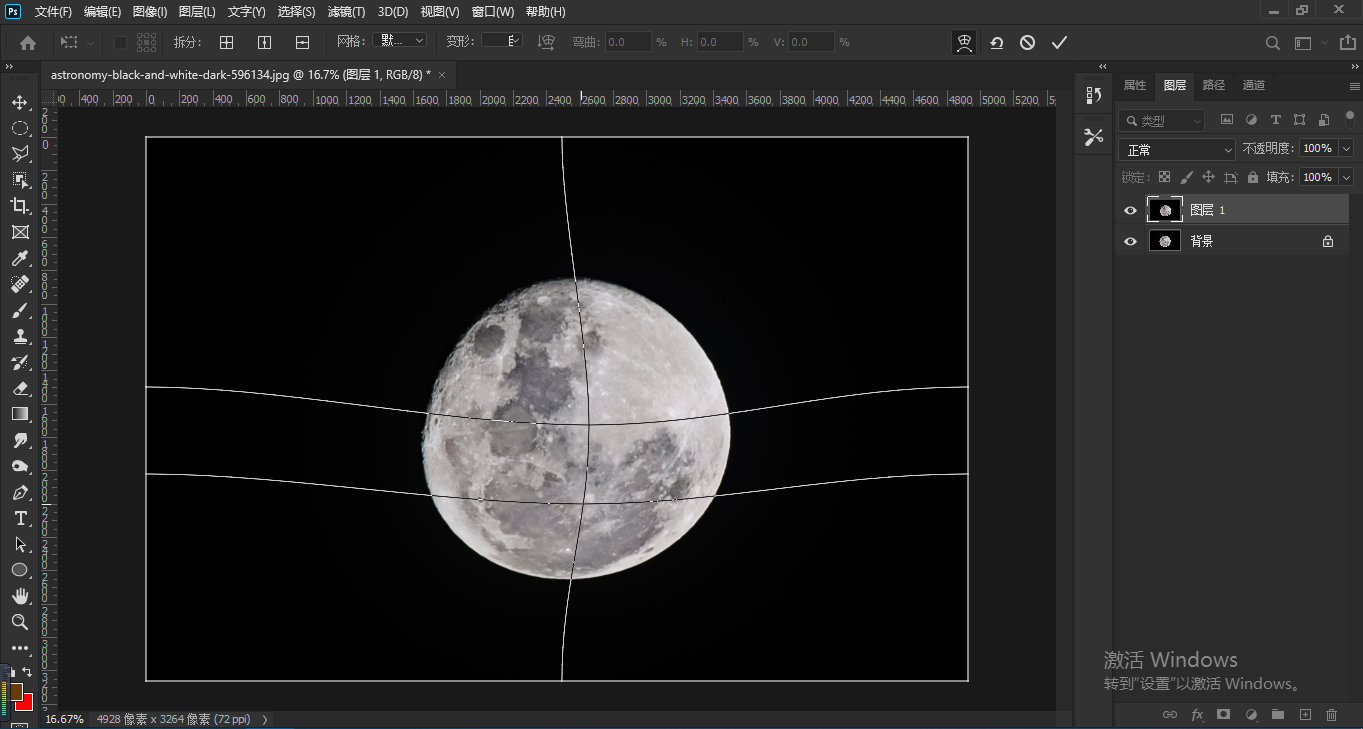Viewport: 1363px width, 729px height.
Task: Select the Eraser tool
Action: (x=20, y=388)
